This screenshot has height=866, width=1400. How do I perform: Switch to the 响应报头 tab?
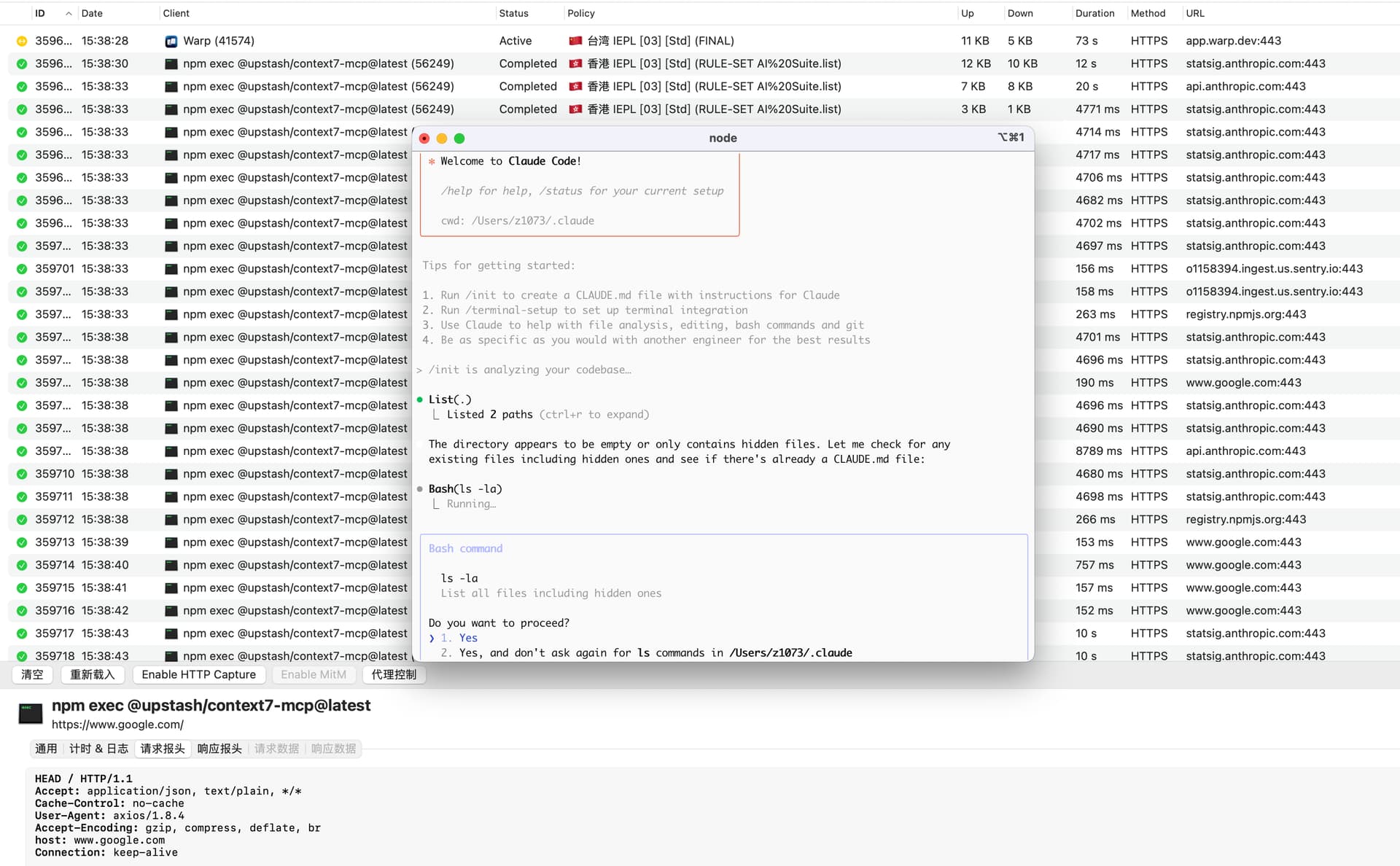[x=219, y=749]
